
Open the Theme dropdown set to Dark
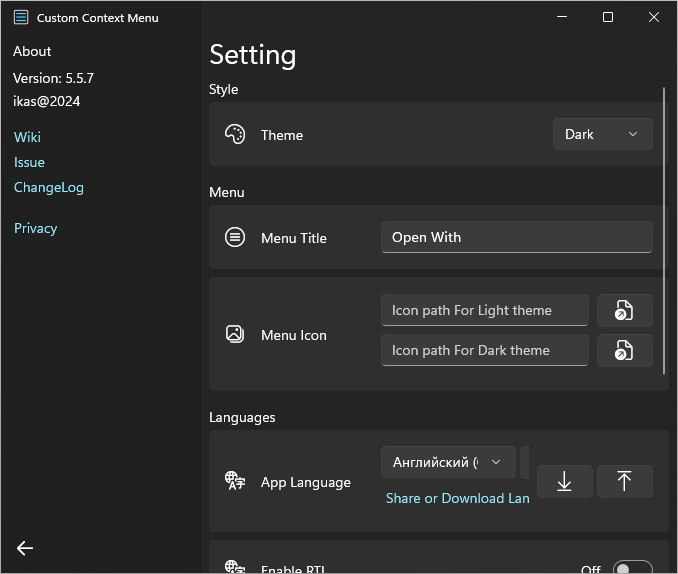coord(602,134)
